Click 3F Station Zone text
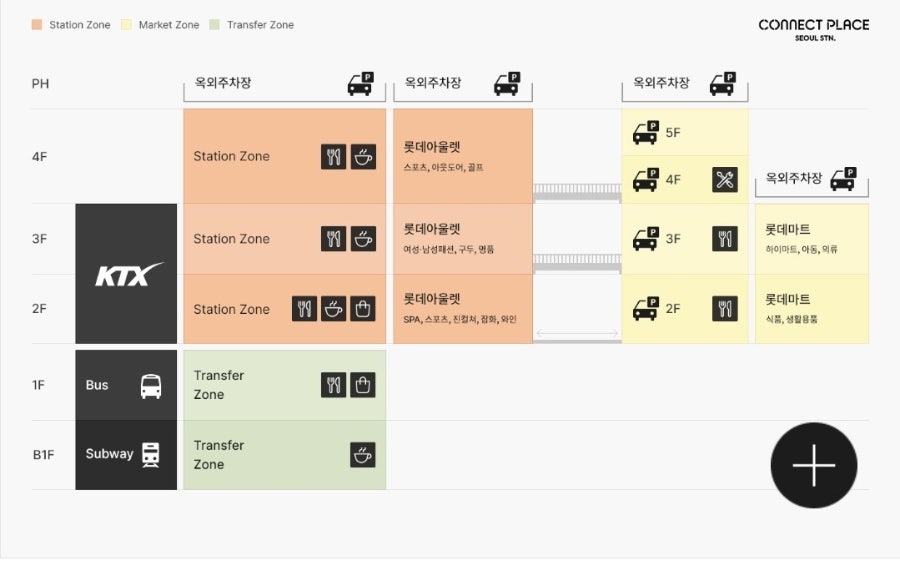The image size is (900, 566). tap(231, 239)
